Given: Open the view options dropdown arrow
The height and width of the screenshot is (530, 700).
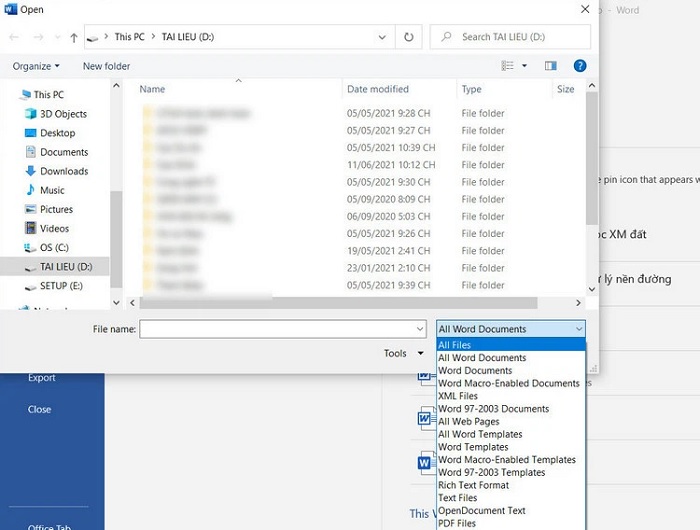Looking at the screenshot, I should [525, 66].
